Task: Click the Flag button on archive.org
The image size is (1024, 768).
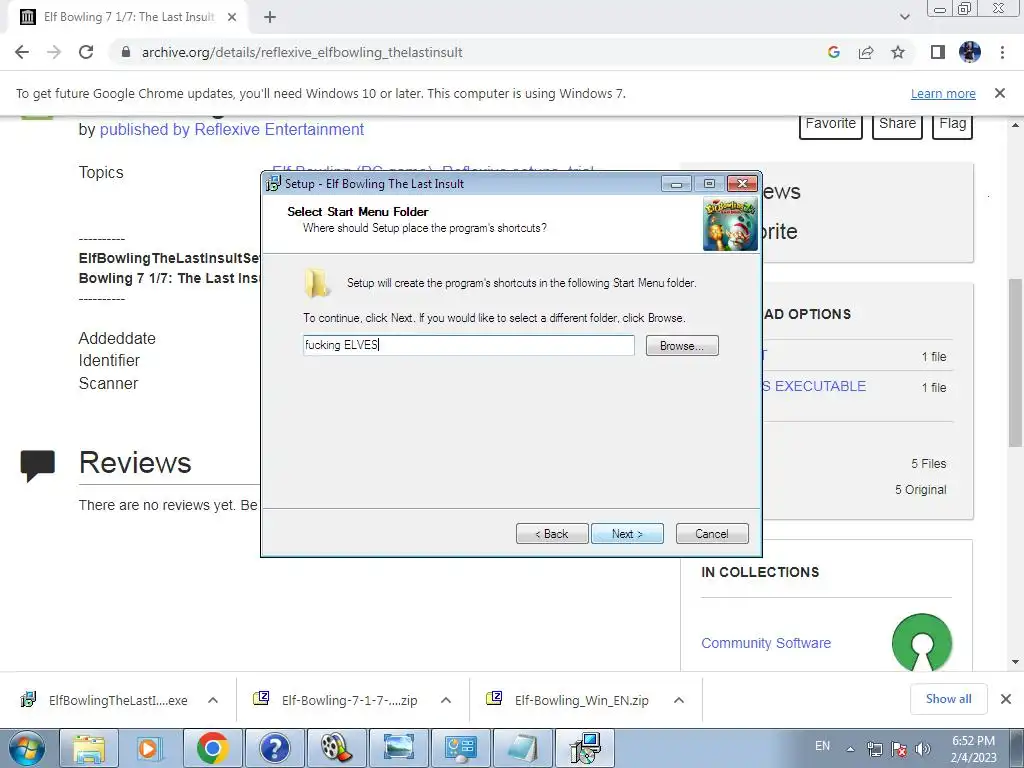Action: coord(953,125)
